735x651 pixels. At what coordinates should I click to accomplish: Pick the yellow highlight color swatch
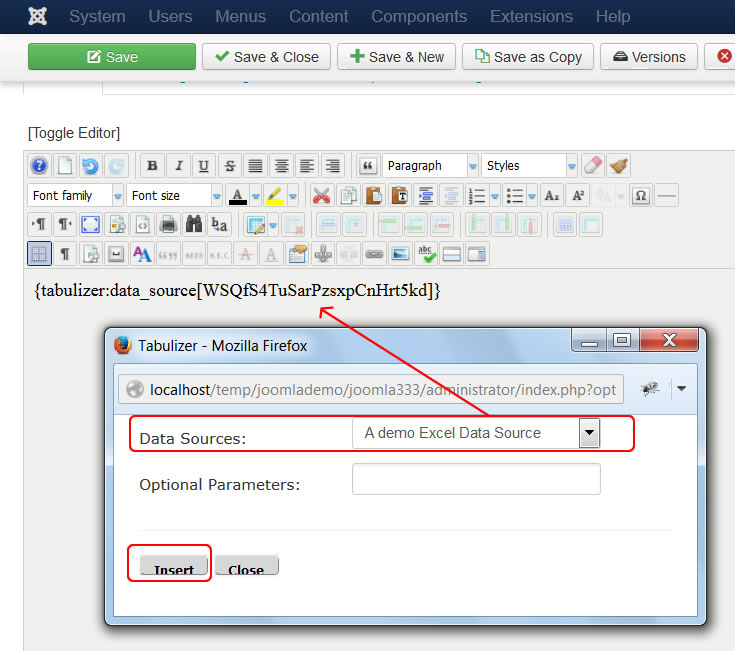(274, 195)
